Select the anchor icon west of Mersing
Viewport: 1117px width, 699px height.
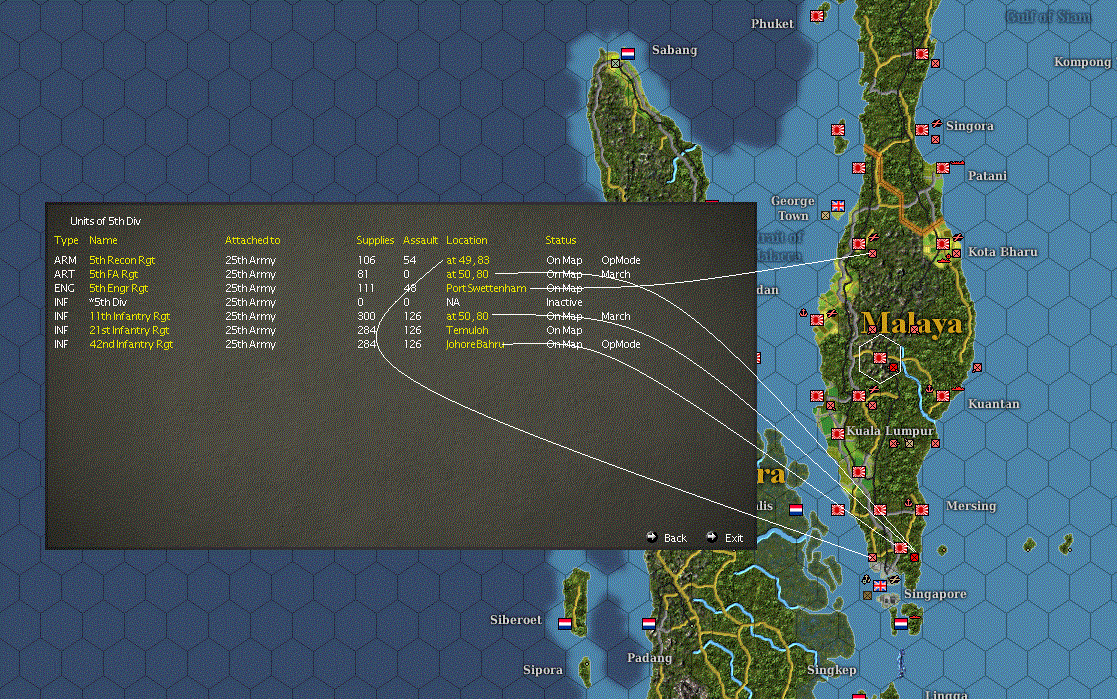pos(908,503)
